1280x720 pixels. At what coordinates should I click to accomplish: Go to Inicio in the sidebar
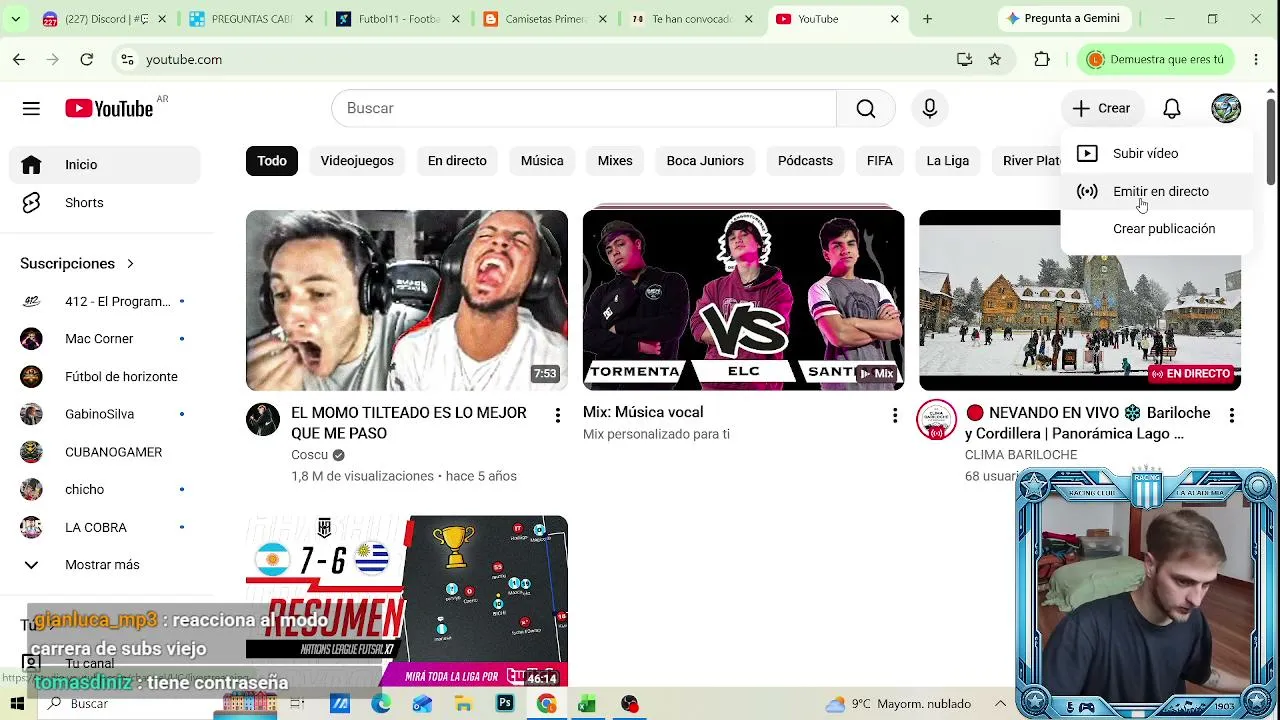[x=104, y=165]
